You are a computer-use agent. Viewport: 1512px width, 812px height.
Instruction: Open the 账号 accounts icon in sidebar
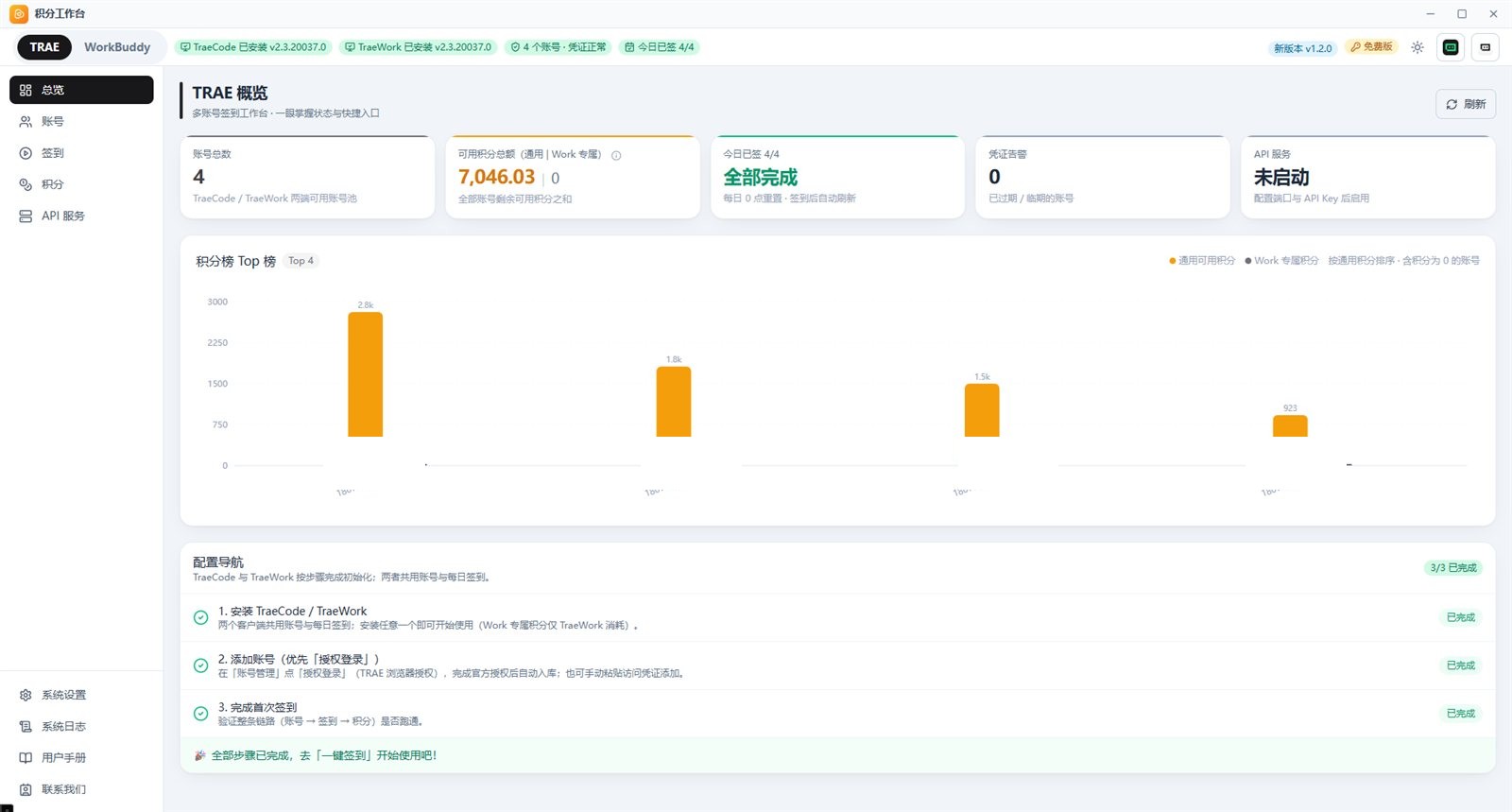click(26, 122)
